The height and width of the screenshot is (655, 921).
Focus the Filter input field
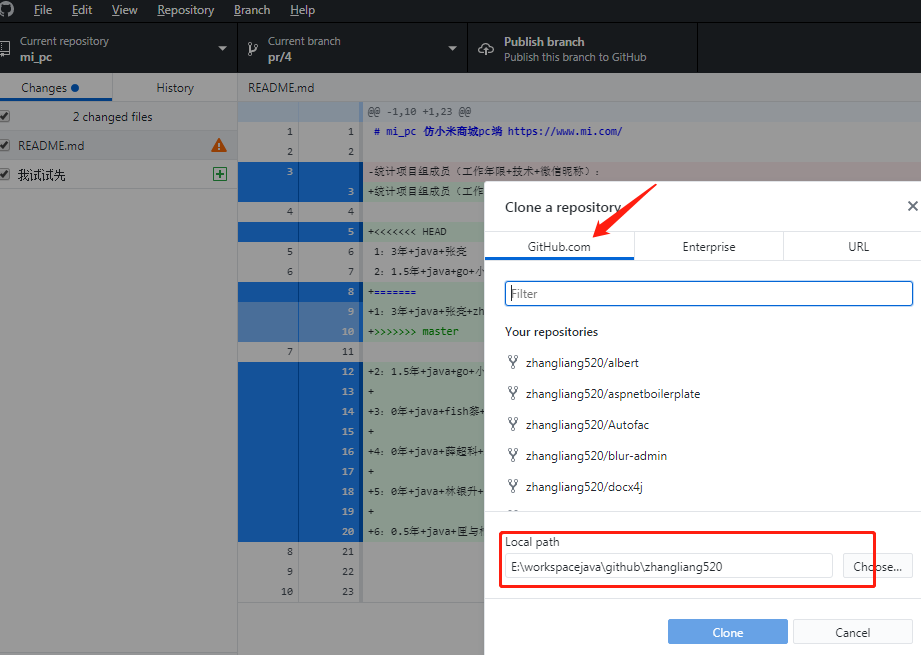pos(708,294)
